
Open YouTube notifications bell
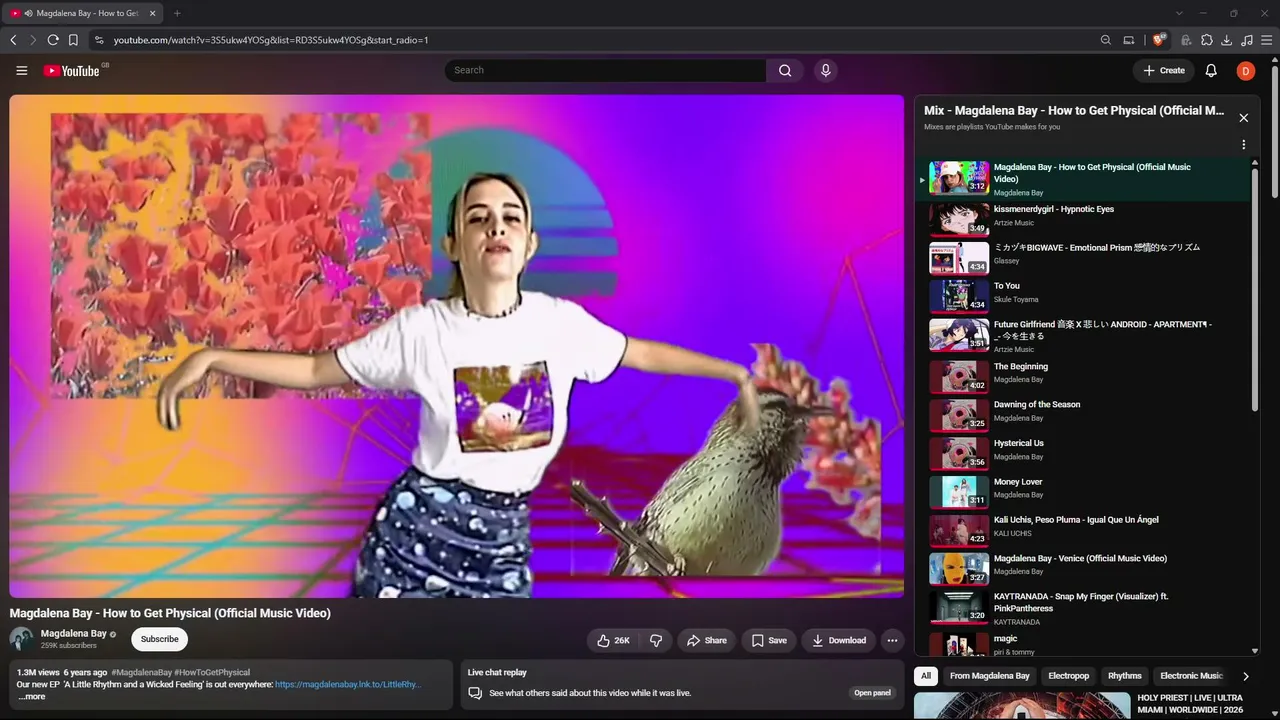[1211, 71]
